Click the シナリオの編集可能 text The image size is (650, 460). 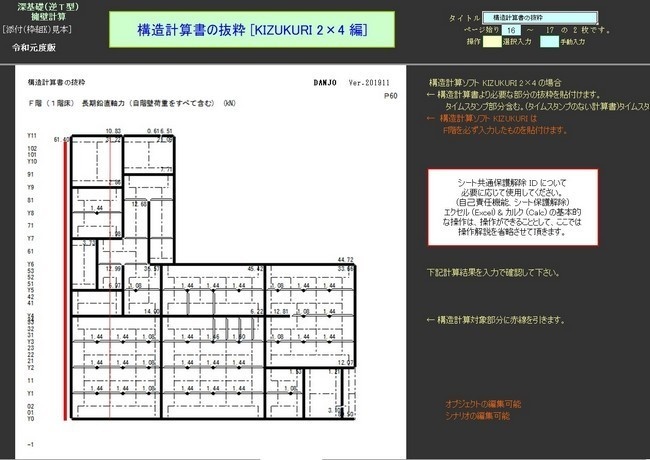click(x=477, y=416)
